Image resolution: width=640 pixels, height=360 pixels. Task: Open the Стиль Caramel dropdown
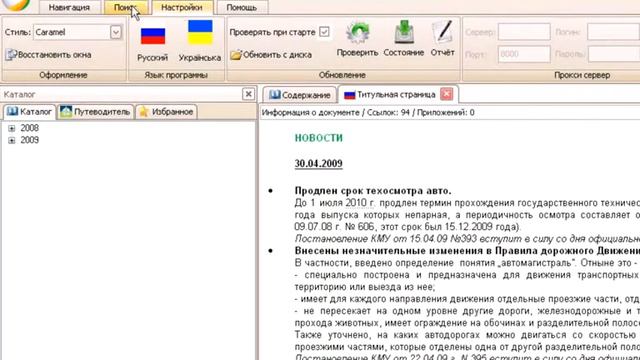[x=116, y=32]
